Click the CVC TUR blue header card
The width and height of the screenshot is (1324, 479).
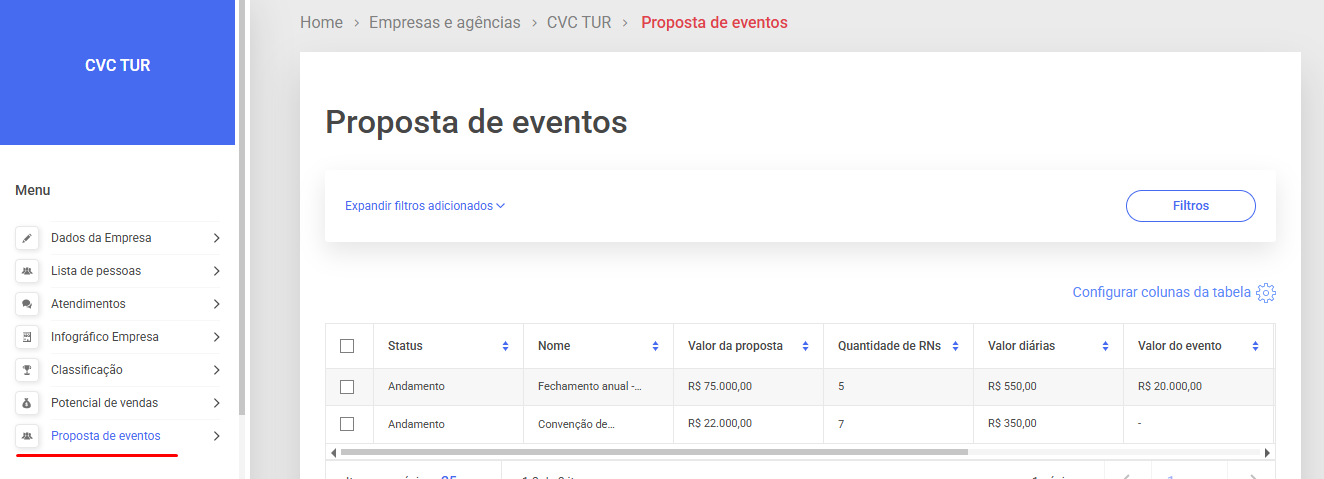pos(117,72)
